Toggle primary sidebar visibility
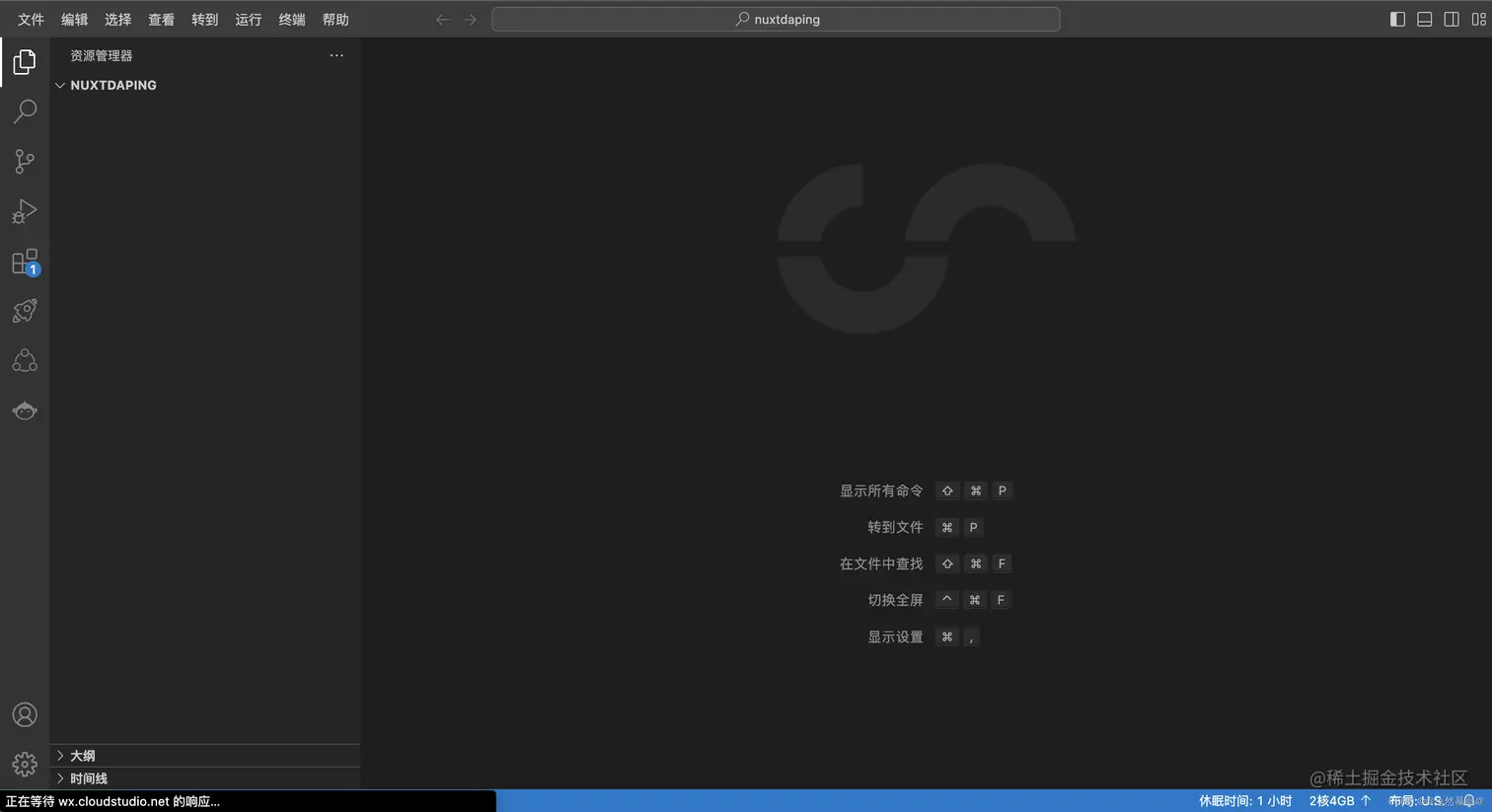1492x812 pixels. (x=1397, y=19)
